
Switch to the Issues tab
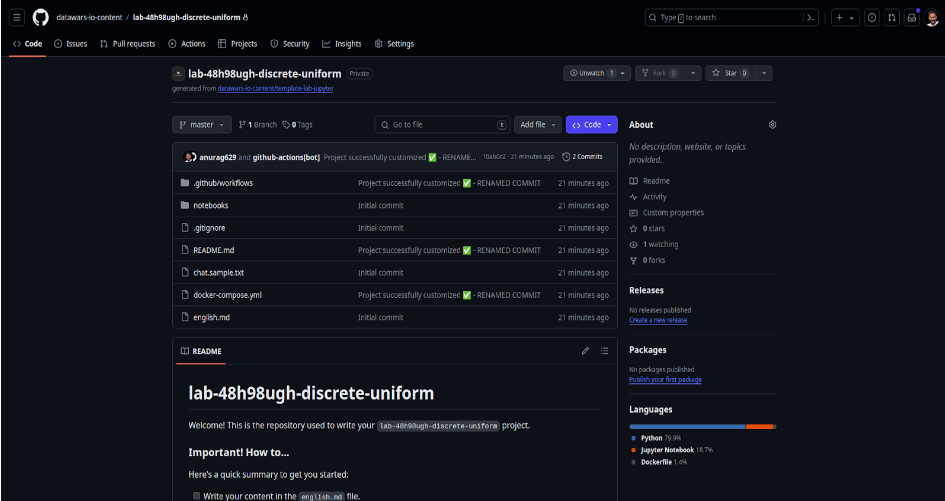coord(71,44)
